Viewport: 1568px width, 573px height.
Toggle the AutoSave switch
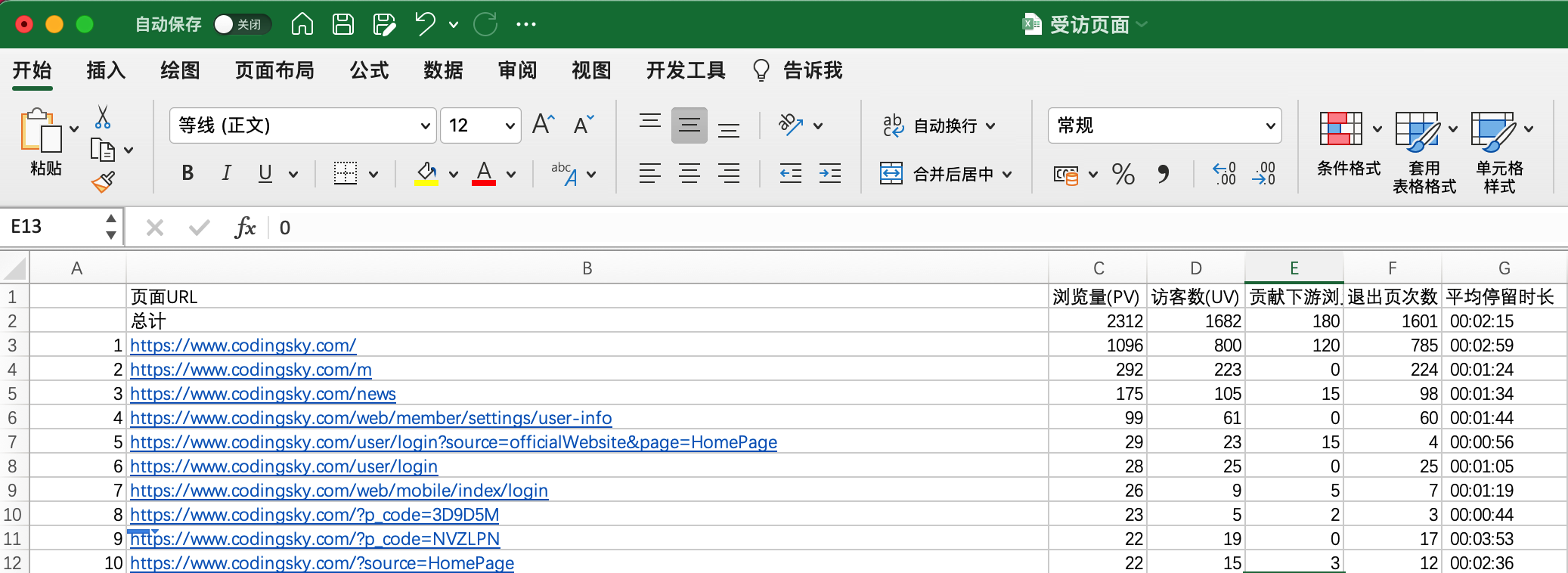coord(241,24)
